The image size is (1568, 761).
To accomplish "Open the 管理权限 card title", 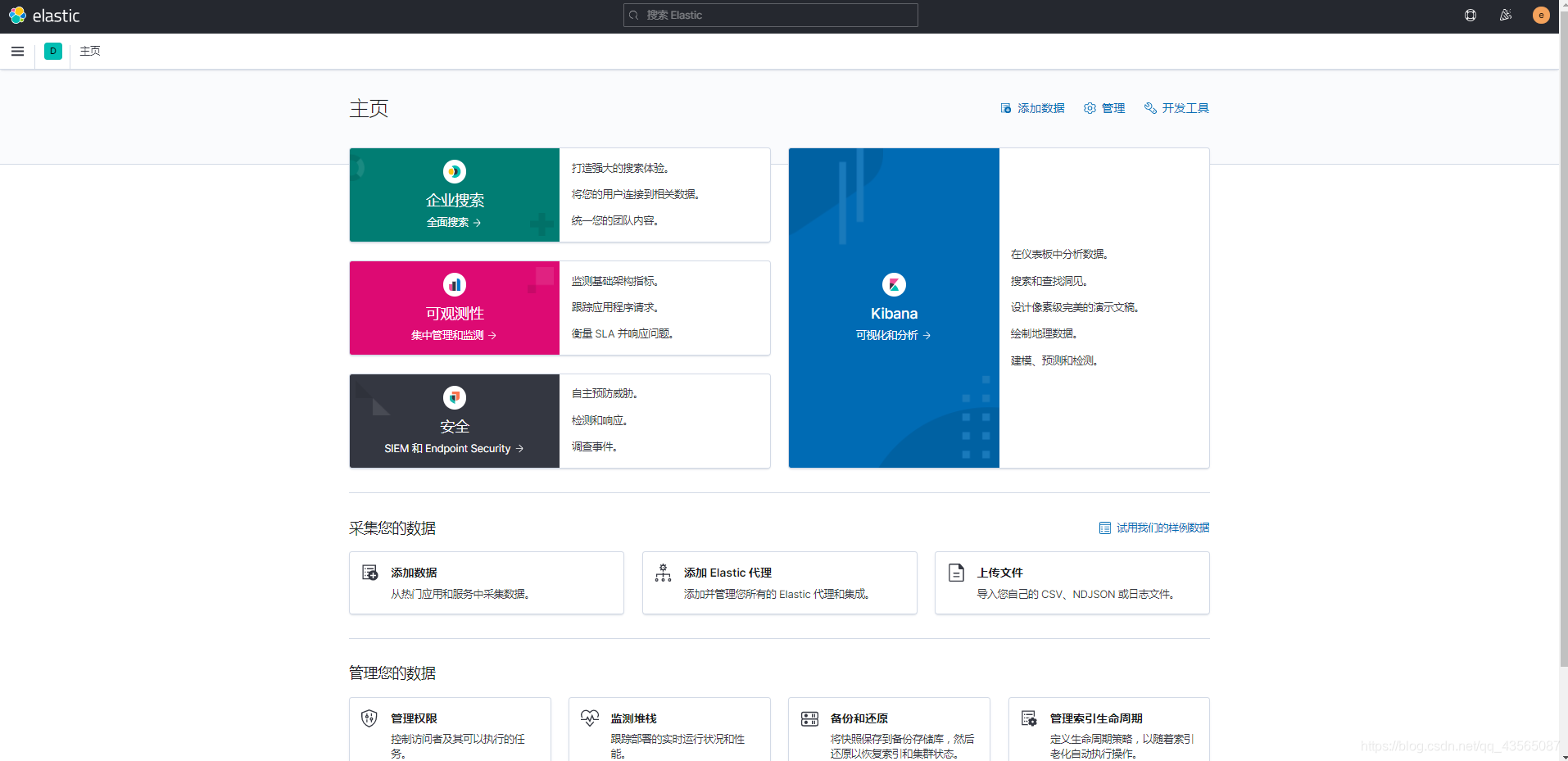I will click(414, 718).
